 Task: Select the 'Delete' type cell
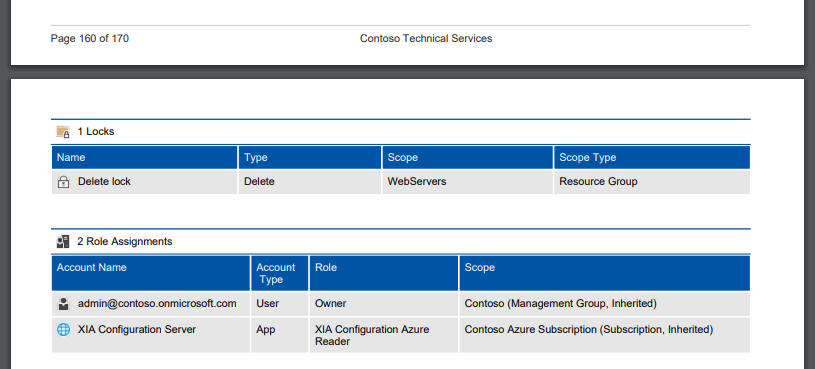tap(310, 182)
